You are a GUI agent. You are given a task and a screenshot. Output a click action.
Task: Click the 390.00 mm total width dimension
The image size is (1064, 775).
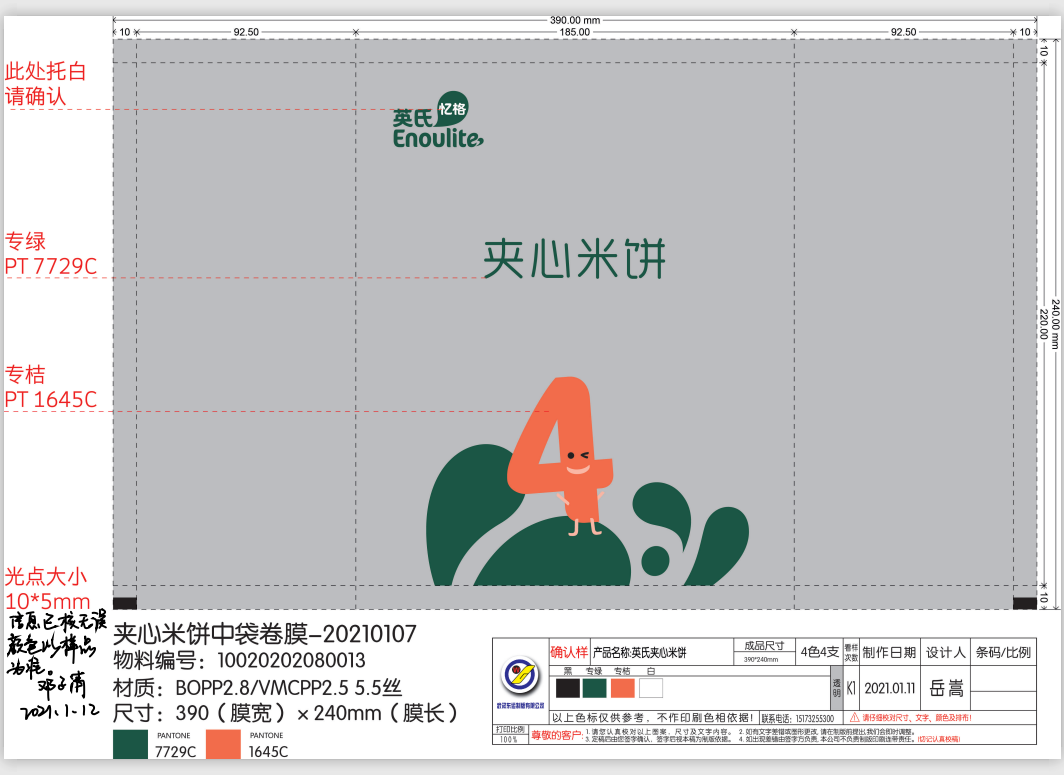point(575,20)
